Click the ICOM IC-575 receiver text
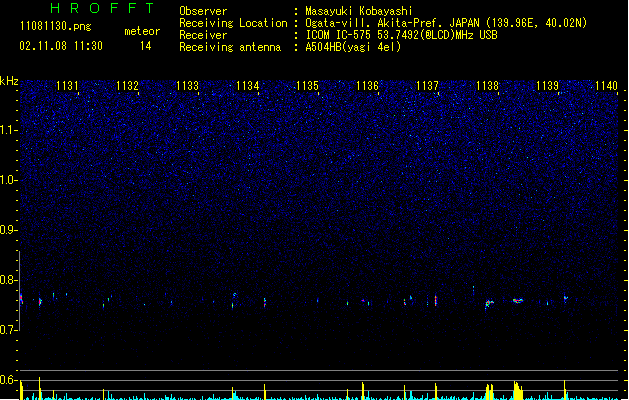 (x=402, y=35)
